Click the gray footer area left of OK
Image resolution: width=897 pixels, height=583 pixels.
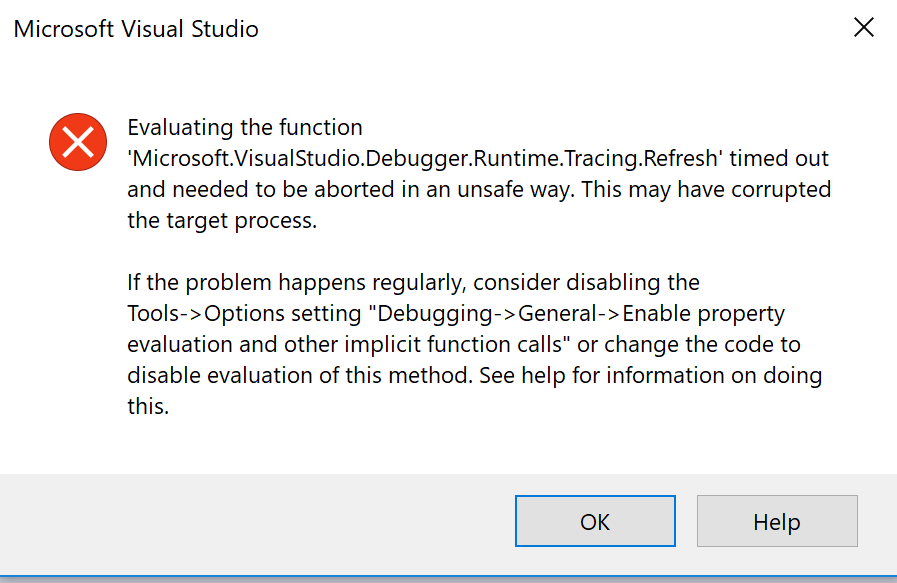(x=257, y=521)
